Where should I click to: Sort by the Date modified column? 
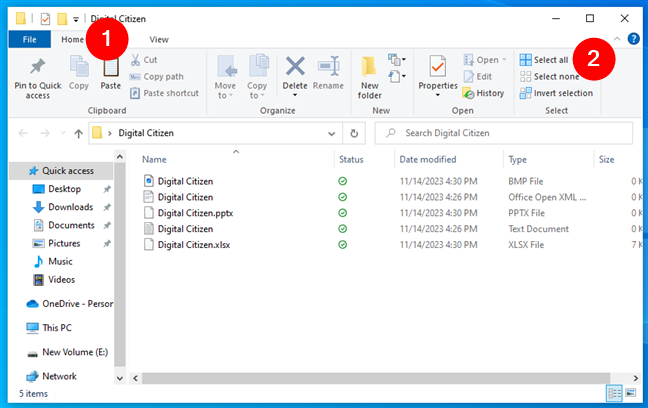coord(428,160)
